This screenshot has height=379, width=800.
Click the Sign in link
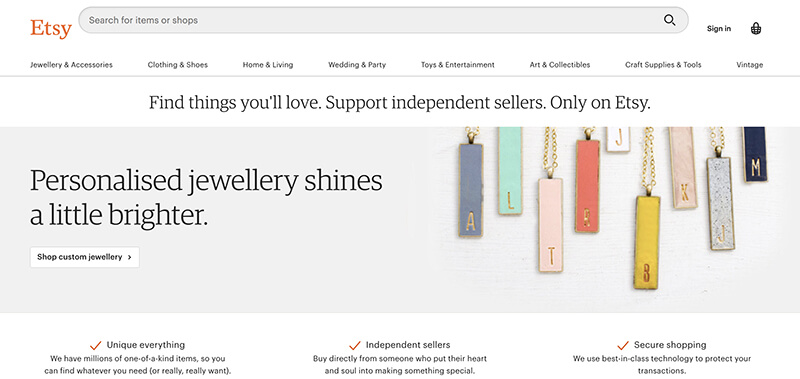click(x=718, y=29)
